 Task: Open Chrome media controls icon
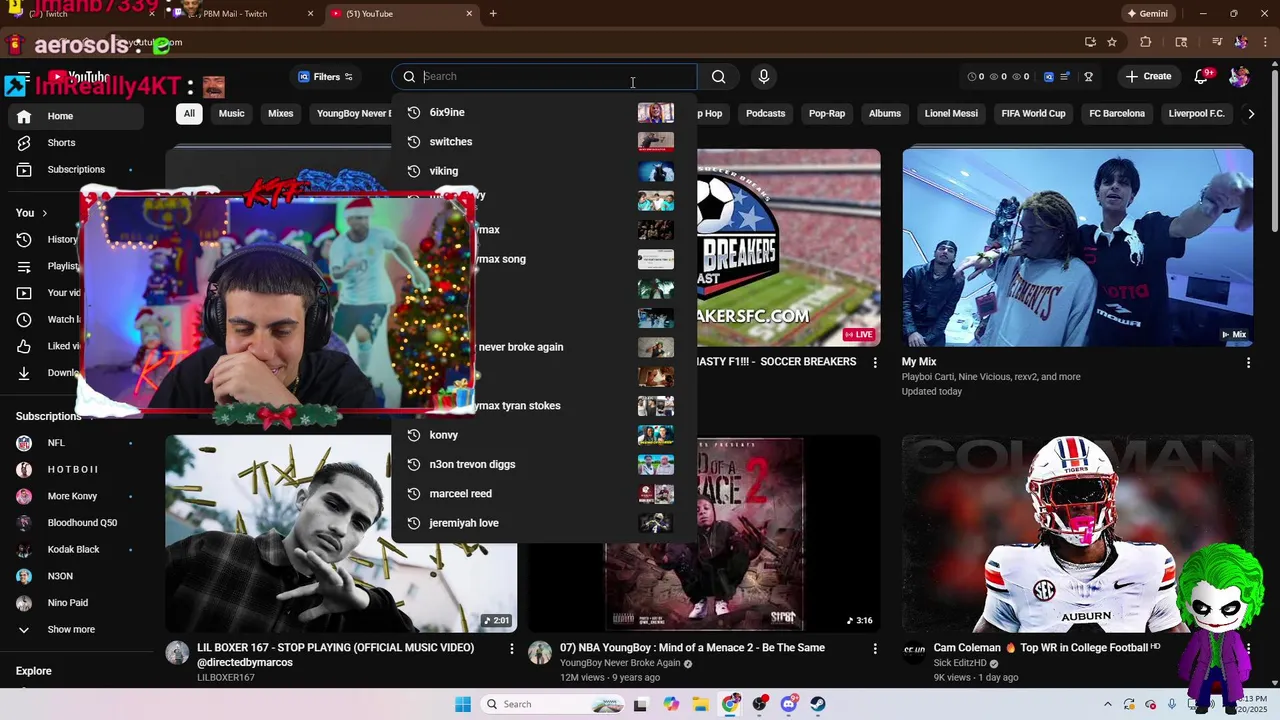(x=1217, y=42)
